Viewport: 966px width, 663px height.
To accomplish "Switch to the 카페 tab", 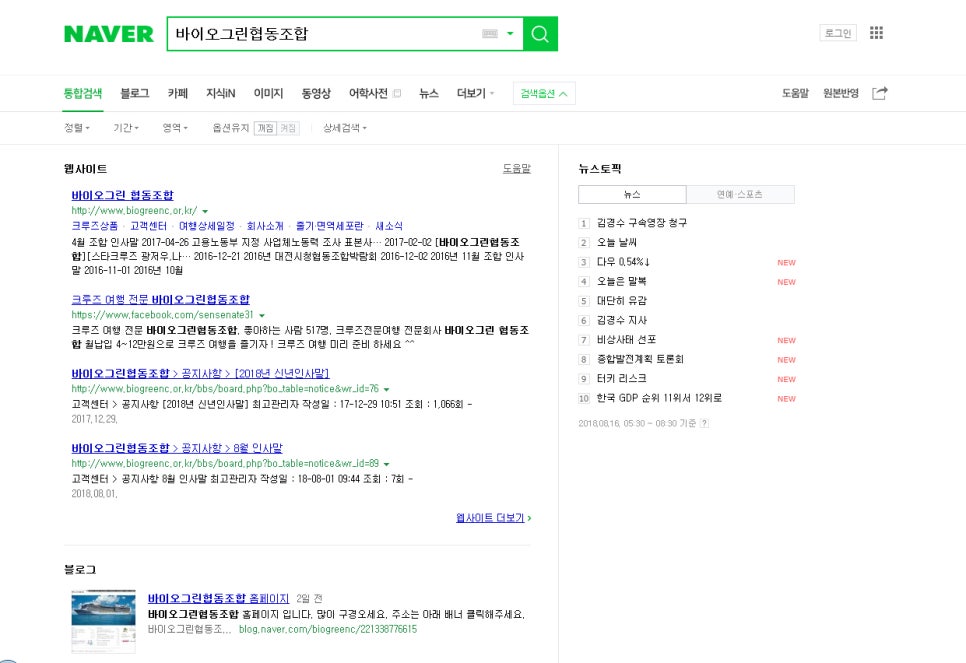I will [x=177, y=93].
